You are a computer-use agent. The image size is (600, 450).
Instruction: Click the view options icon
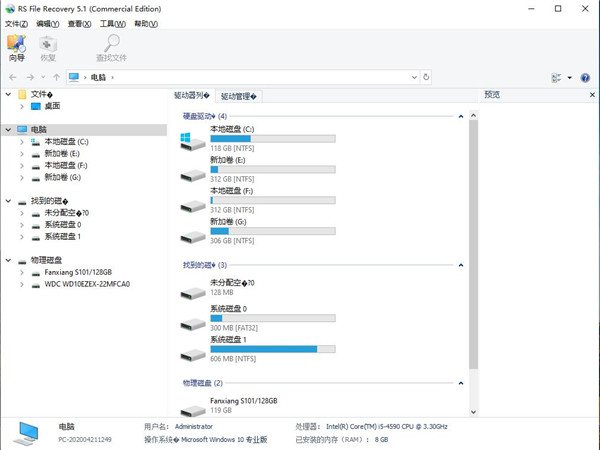(556, 78)
